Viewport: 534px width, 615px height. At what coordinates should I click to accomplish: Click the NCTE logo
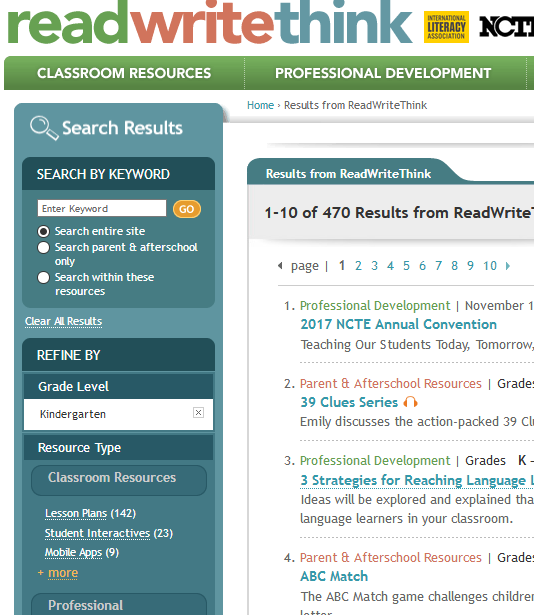(x=507, y=27)
